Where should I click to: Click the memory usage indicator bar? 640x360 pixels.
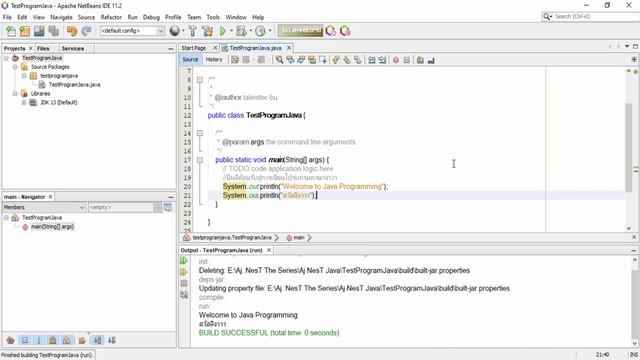300,31
